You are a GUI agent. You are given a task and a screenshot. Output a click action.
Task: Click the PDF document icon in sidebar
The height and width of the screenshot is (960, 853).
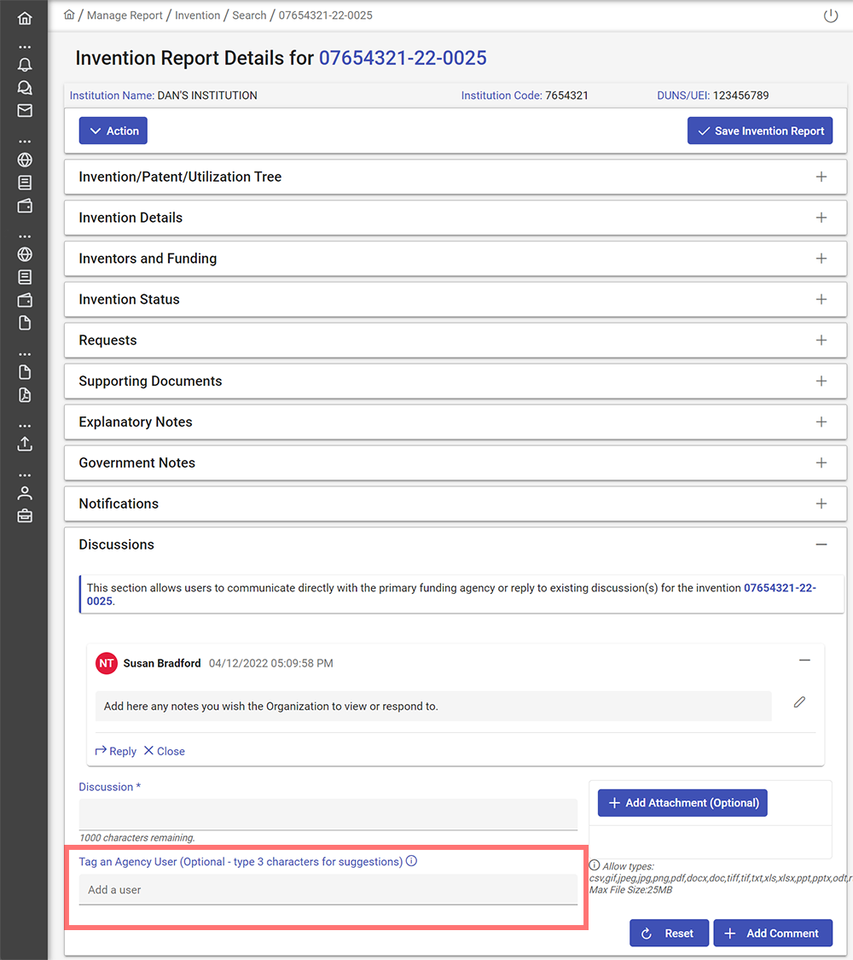(24, 394)
